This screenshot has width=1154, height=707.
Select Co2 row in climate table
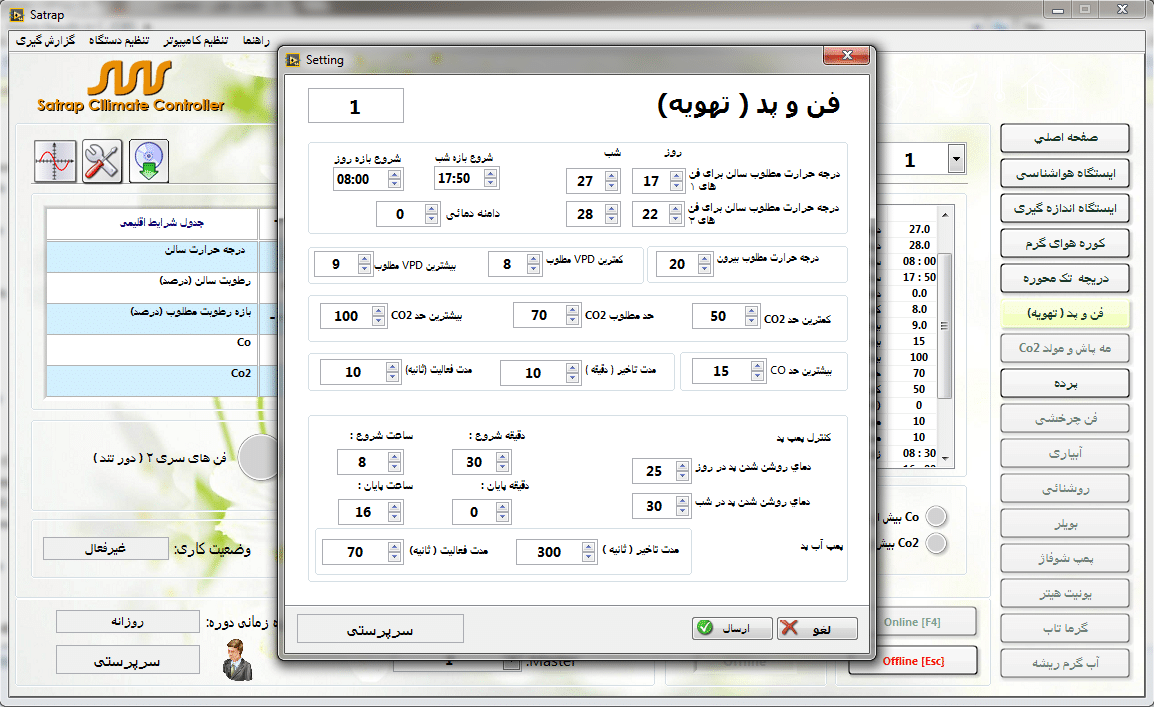[152, 381]
